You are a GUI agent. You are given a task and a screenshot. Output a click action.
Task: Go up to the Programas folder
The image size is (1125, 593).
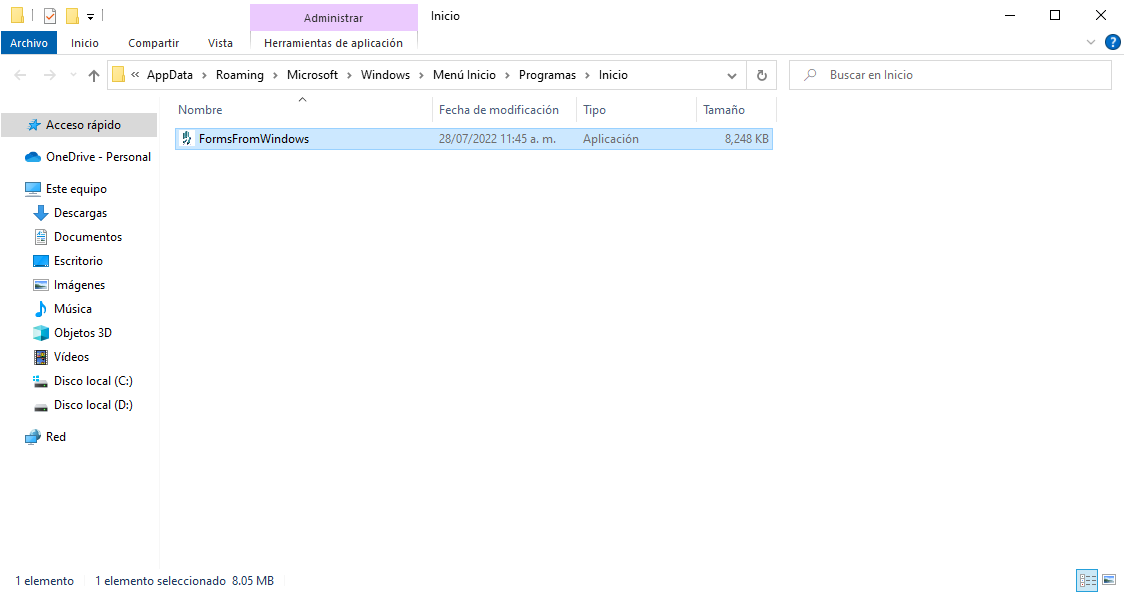point(93,74)
